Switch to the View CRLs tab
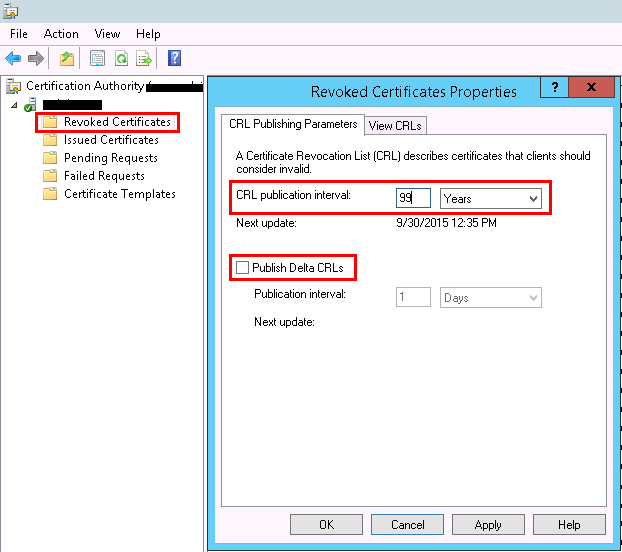The width and height of the screenshot is (622, 552). pyautogui.click(x=396, y=125)
